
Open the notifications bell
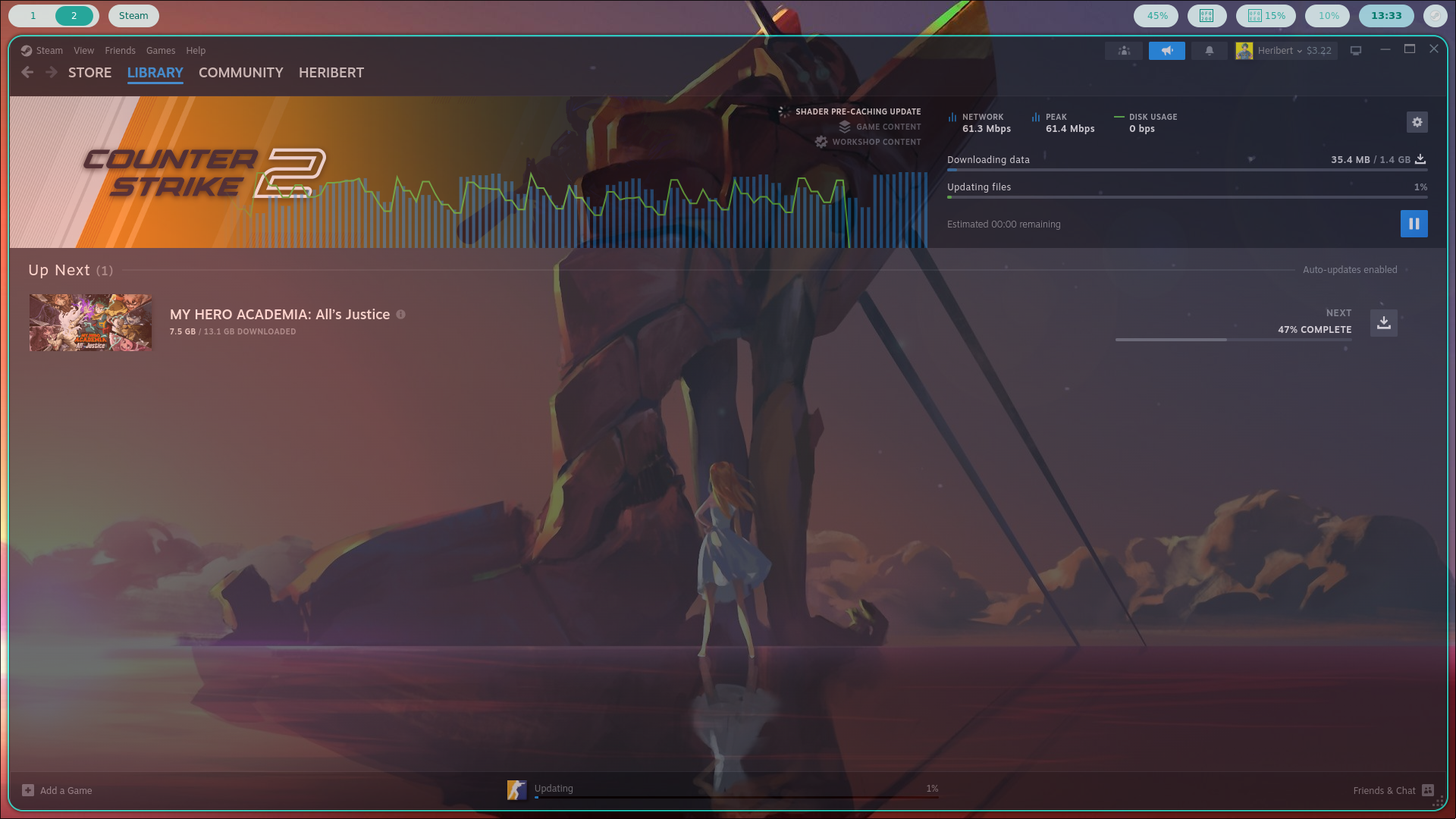(1210, 51)
